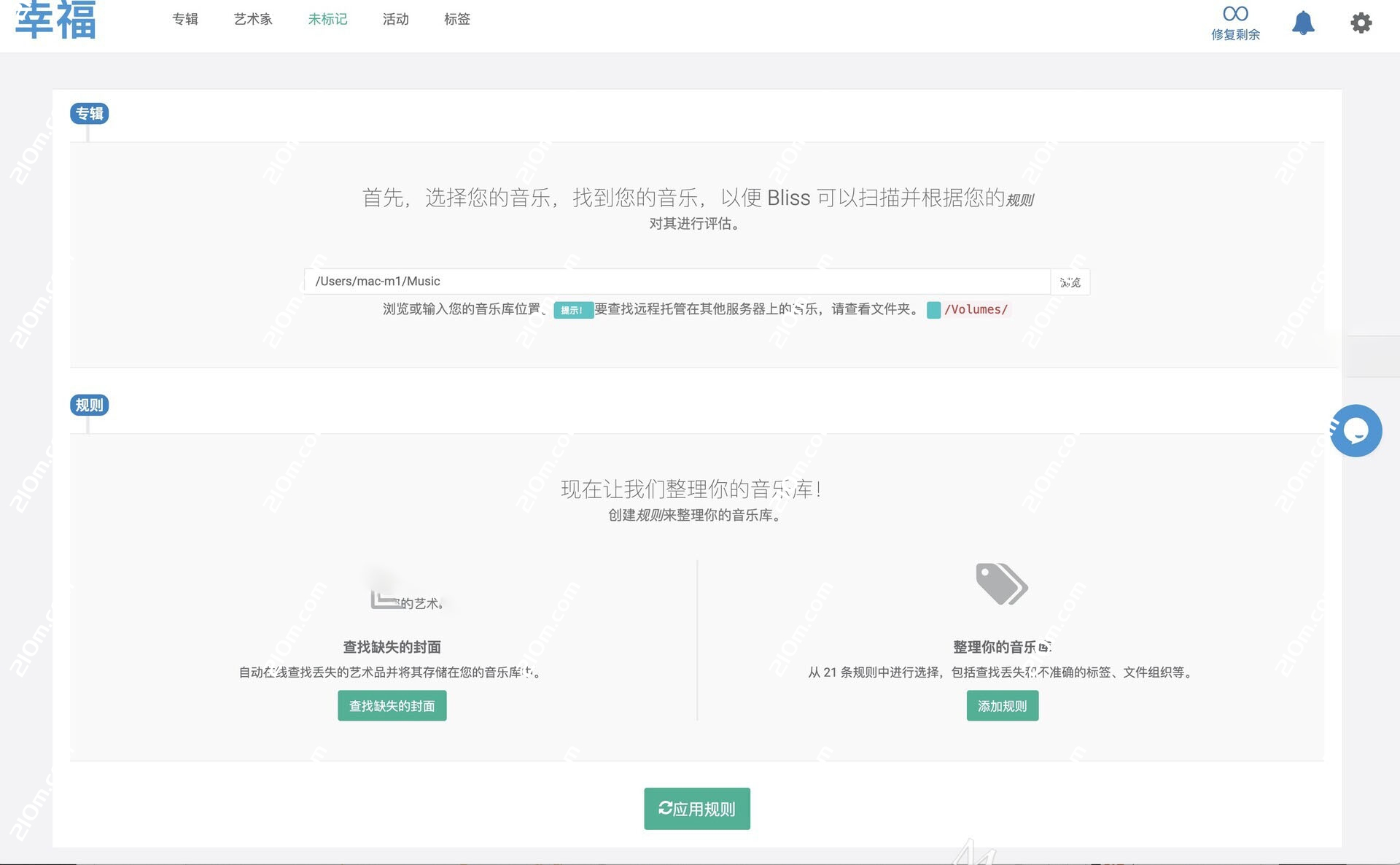This screenshot has width=1400, height=865.
Task: Click the 添加规则 add rule button
Action: pyautogui.click(x=1003, y=706)
